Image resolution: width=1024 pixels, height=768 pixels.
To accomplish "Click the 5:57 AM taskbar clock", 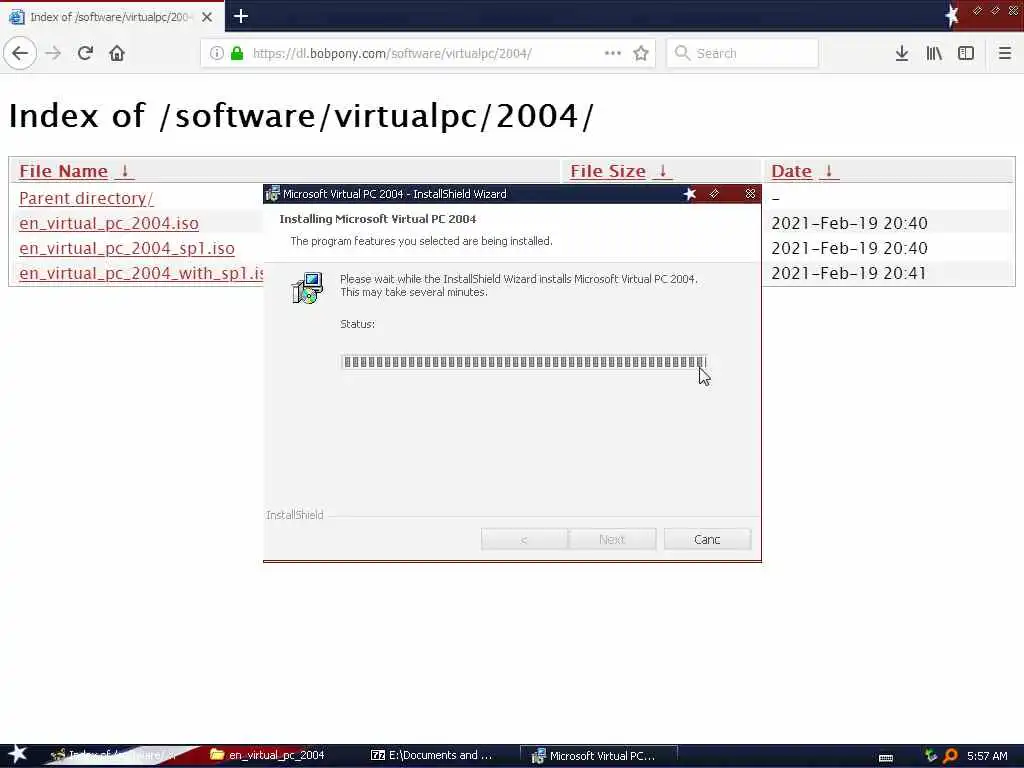I will 987,756.
